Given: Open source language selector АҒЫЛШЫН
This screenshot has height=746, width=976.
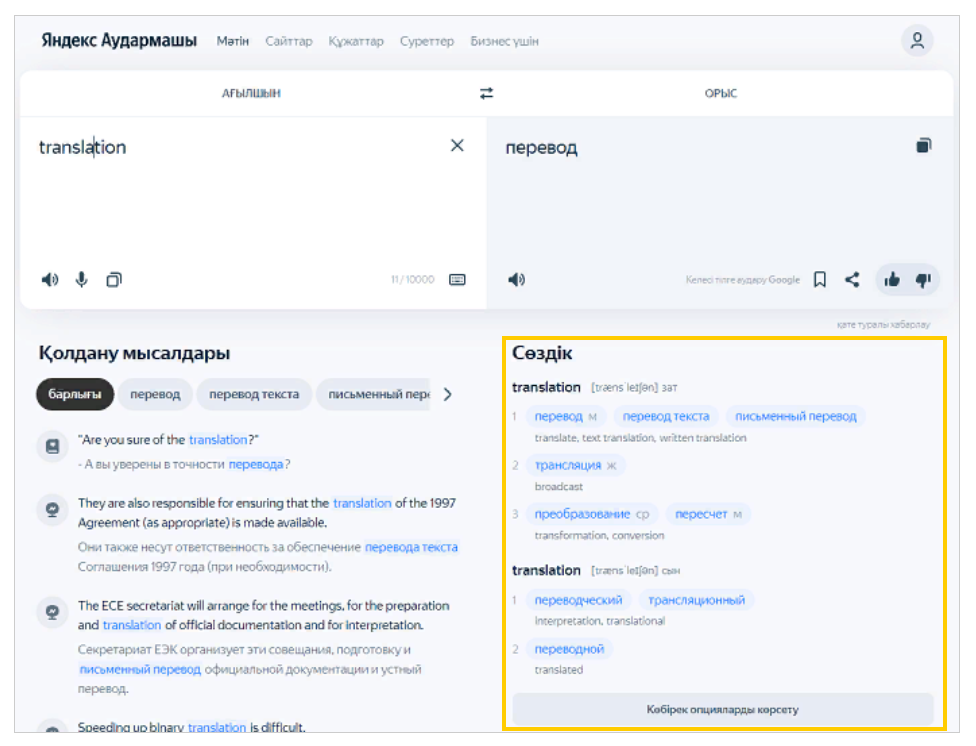Looking at the screenshot, I should pyautogui.click(x=251, y=93).
